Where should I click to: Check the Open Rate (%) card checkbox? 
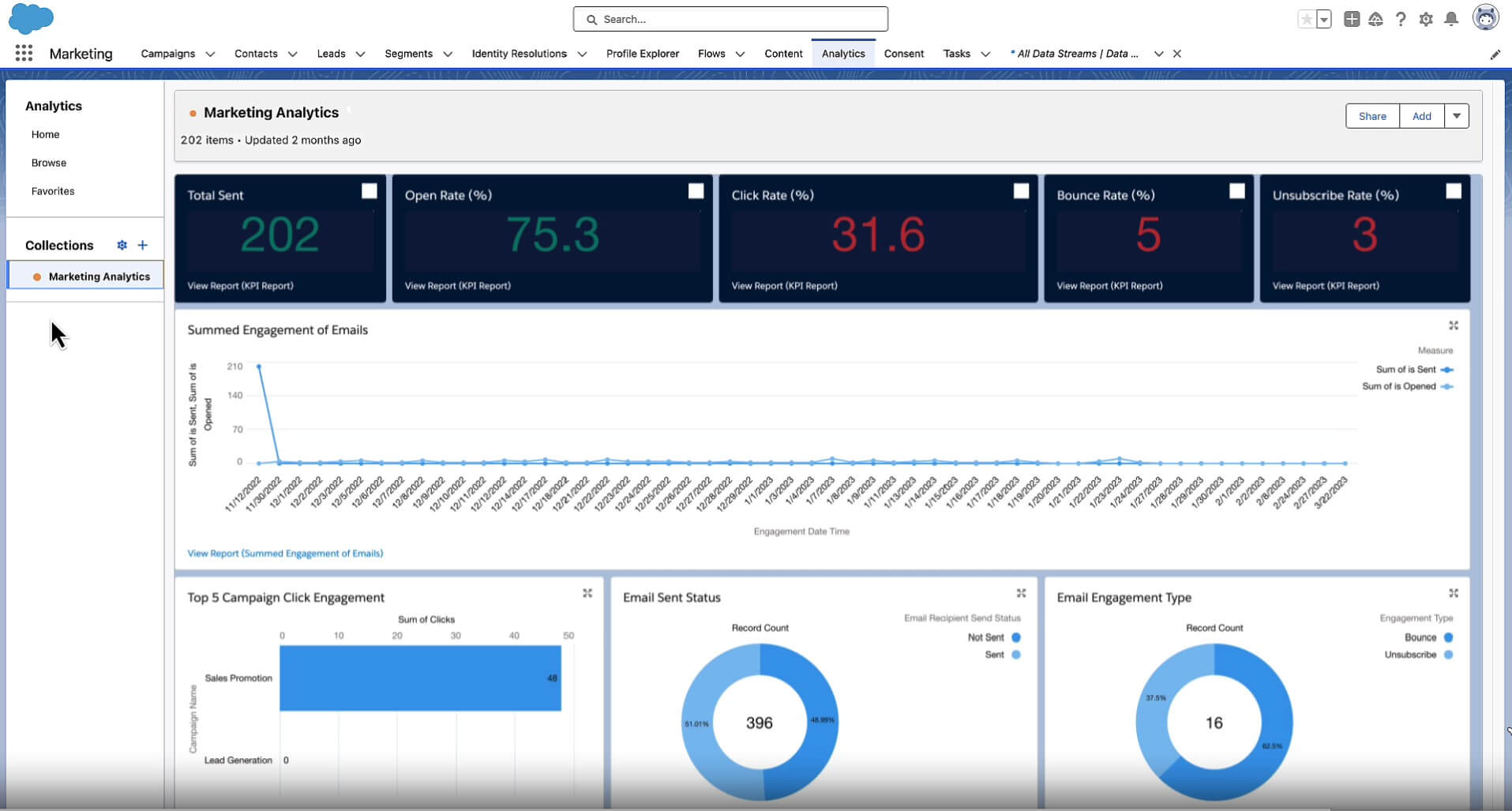(x=696, y=191)
